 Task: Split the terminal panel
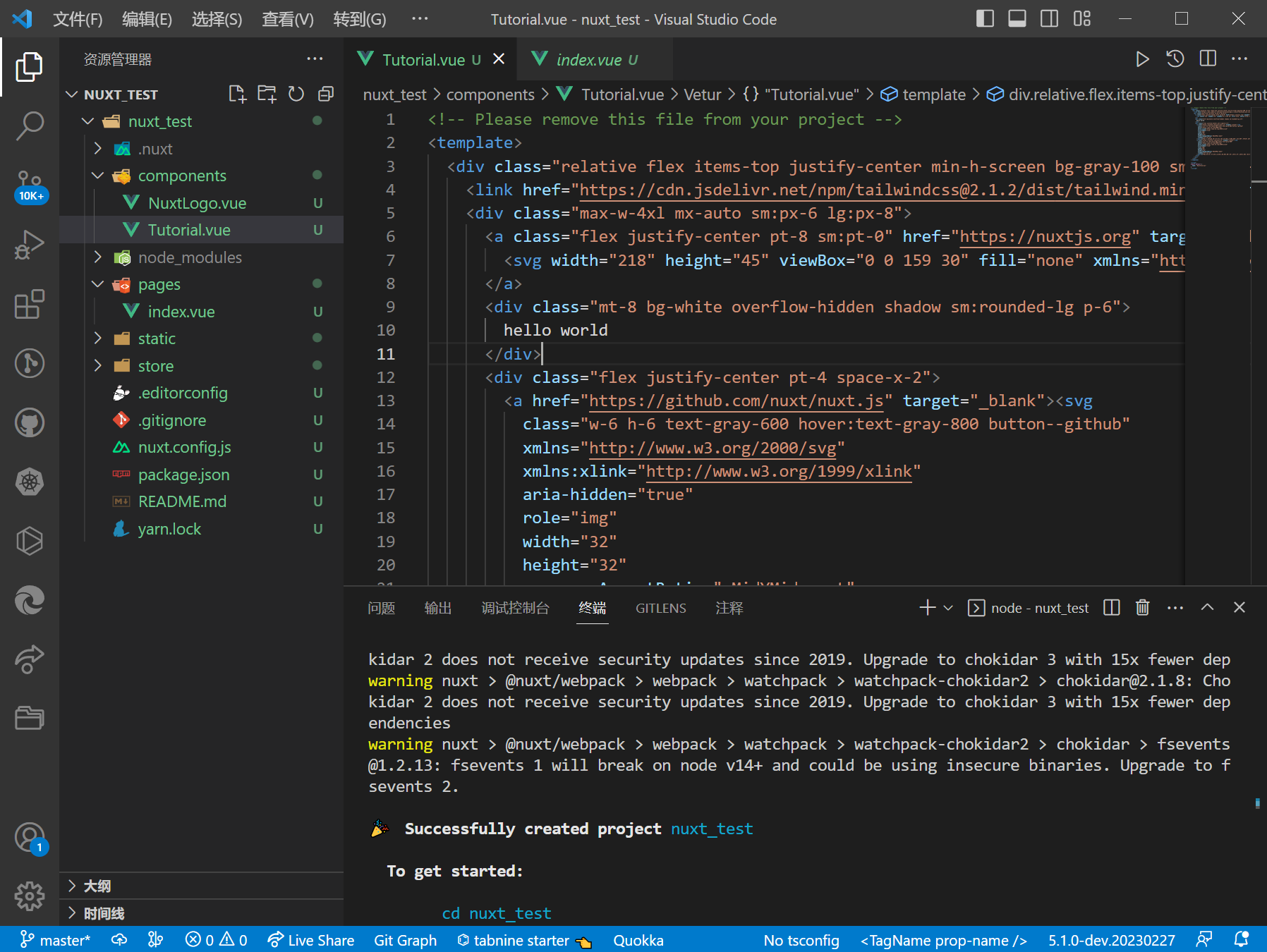click(1112, 607)
